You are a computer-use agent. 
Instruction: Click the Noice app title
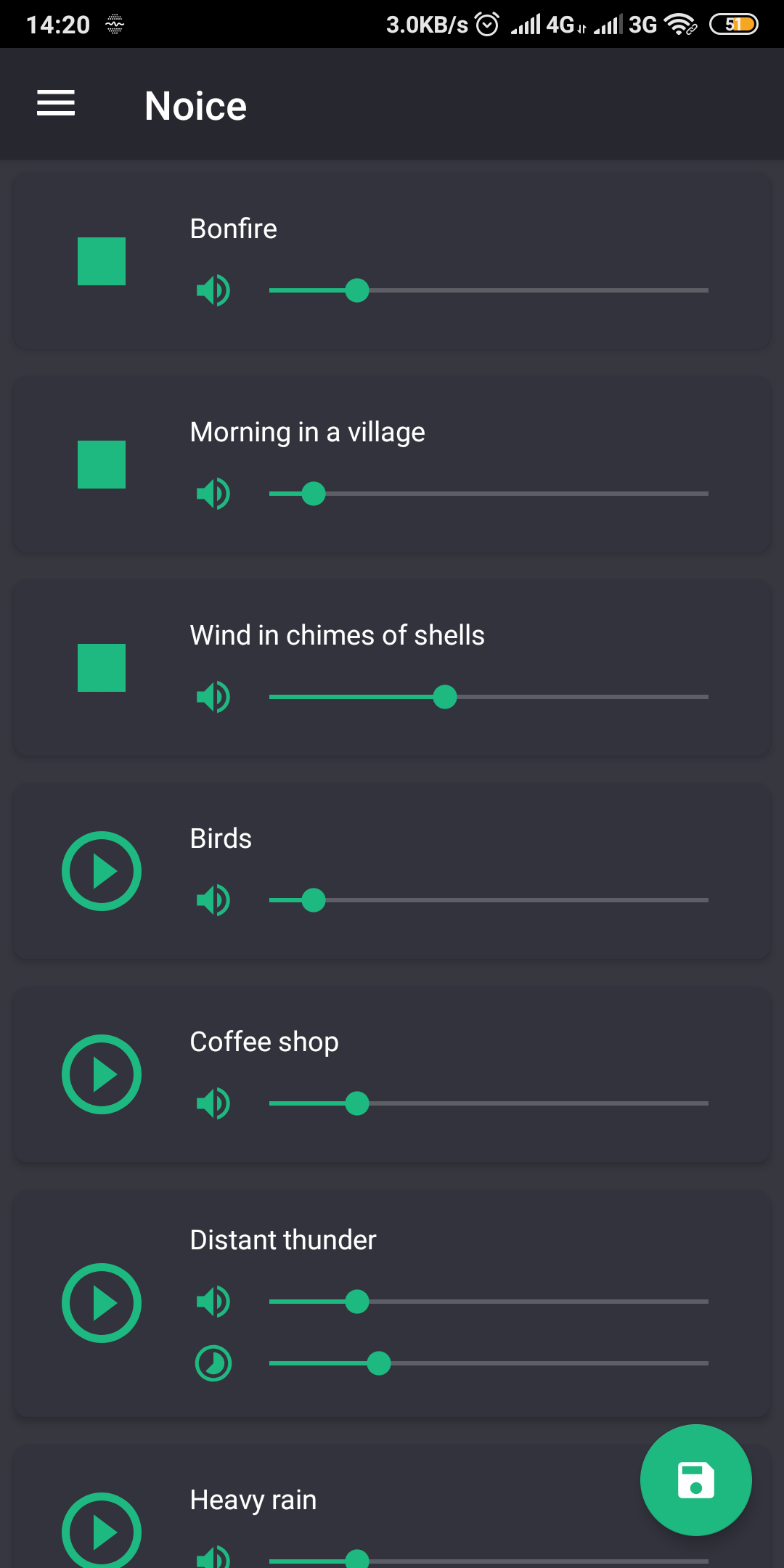click(x=196, y=106)
